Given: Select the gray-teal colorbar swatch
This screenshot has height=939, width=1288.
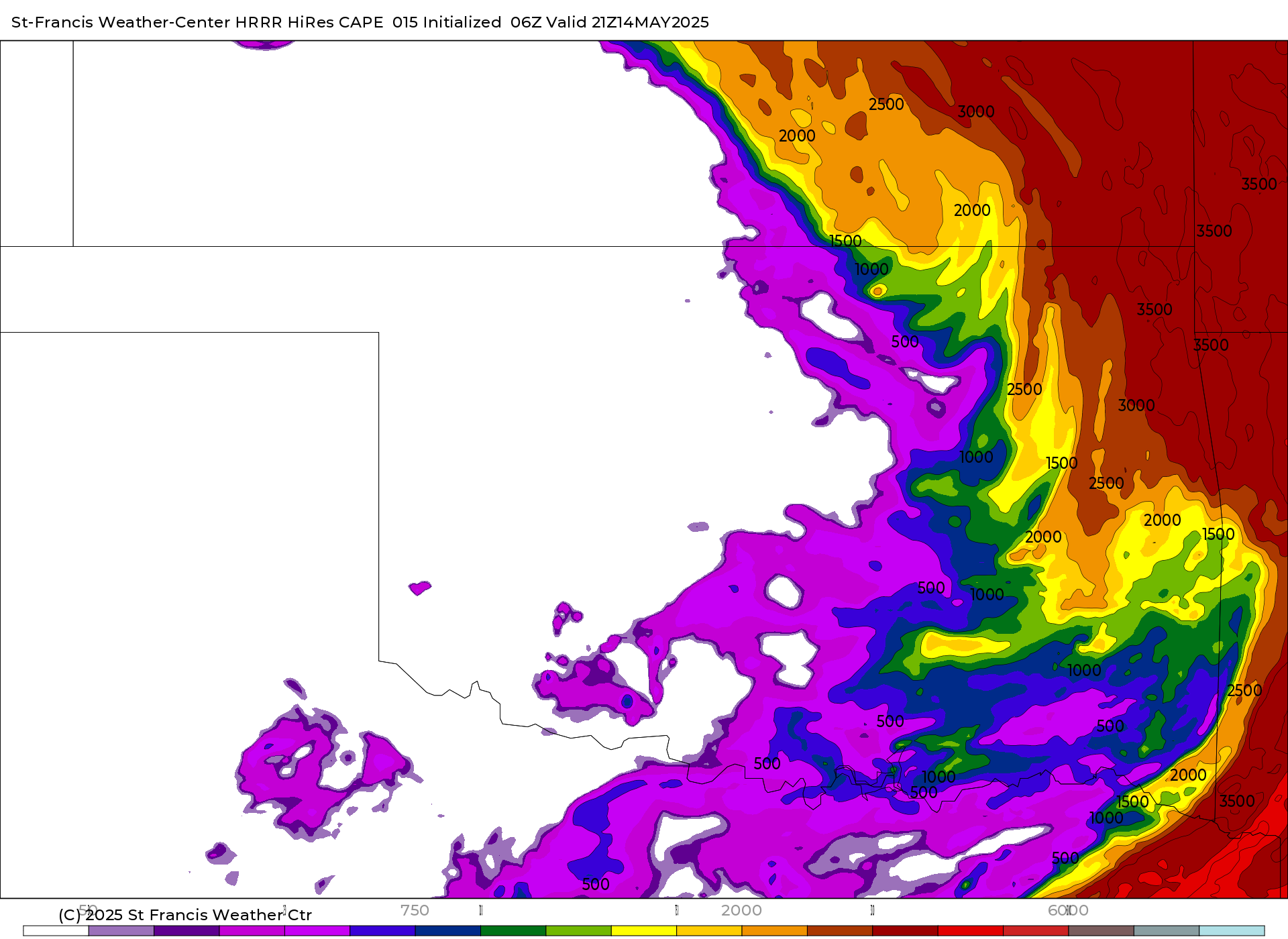Looking at the screenshot, I should tap(1167, 931).
